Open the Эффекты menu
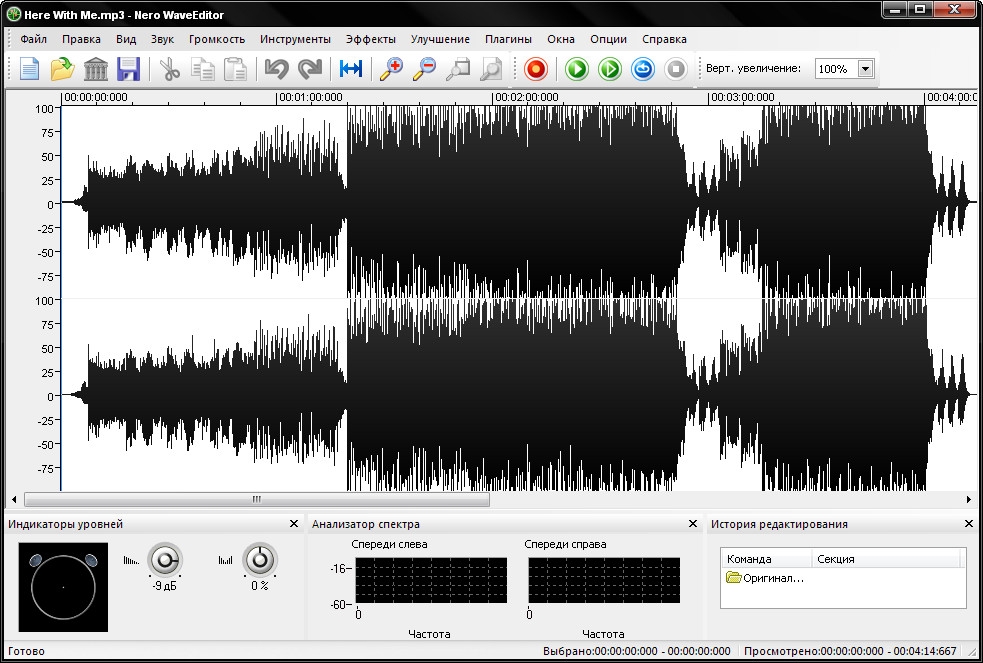983x663 pixels. 370,39
